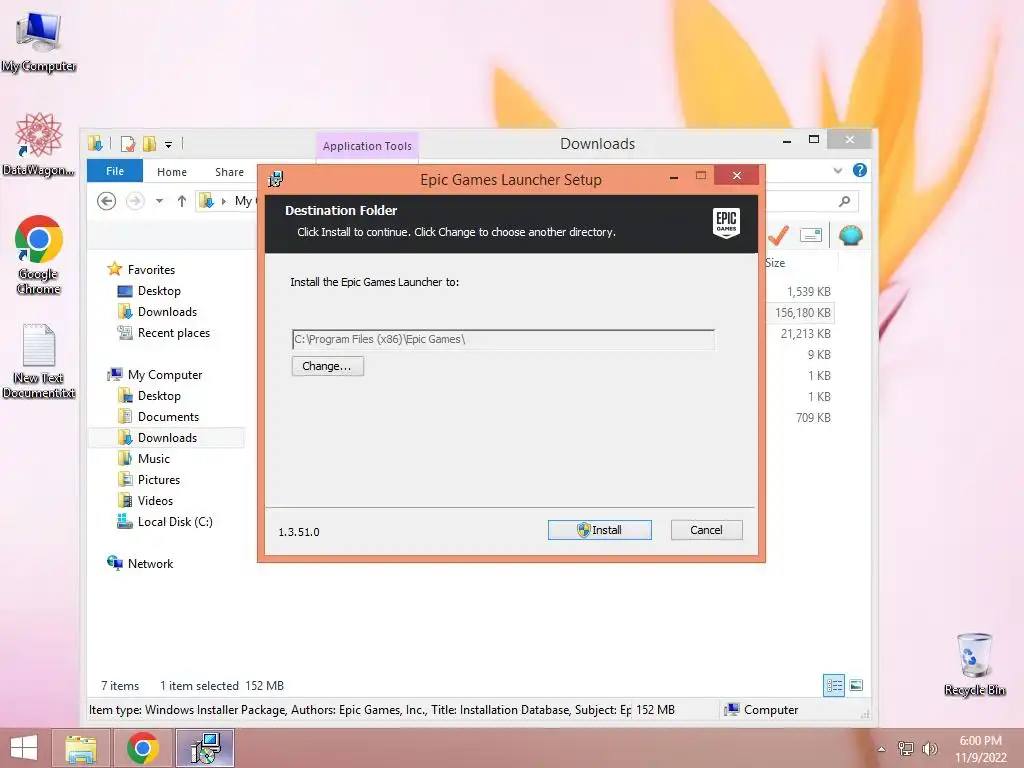Click the taskbar clock showing 6:00 PM
Image resolution: width=1024 pixels, height=768 pixels.
pos(980,748)
